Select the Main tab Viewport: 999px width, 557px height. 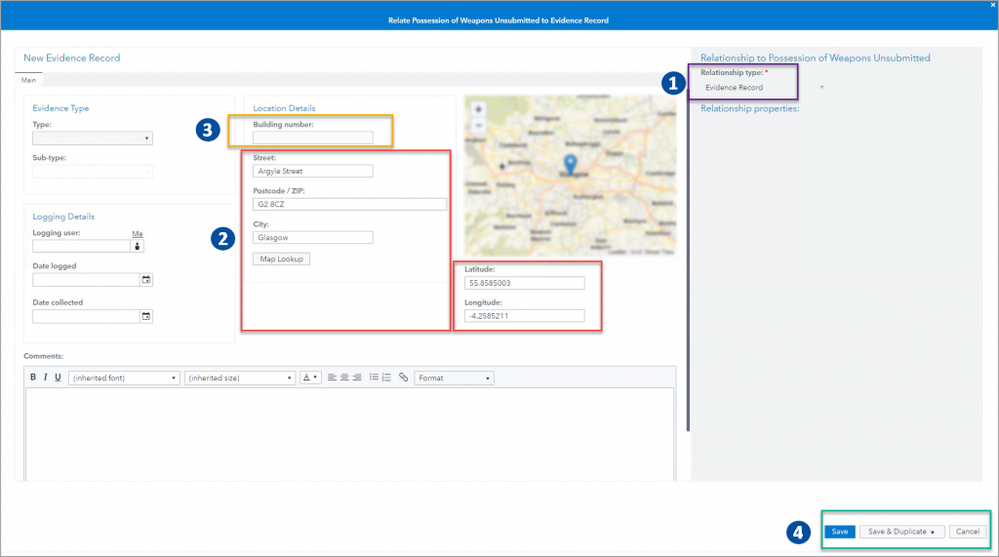point(29,80)
